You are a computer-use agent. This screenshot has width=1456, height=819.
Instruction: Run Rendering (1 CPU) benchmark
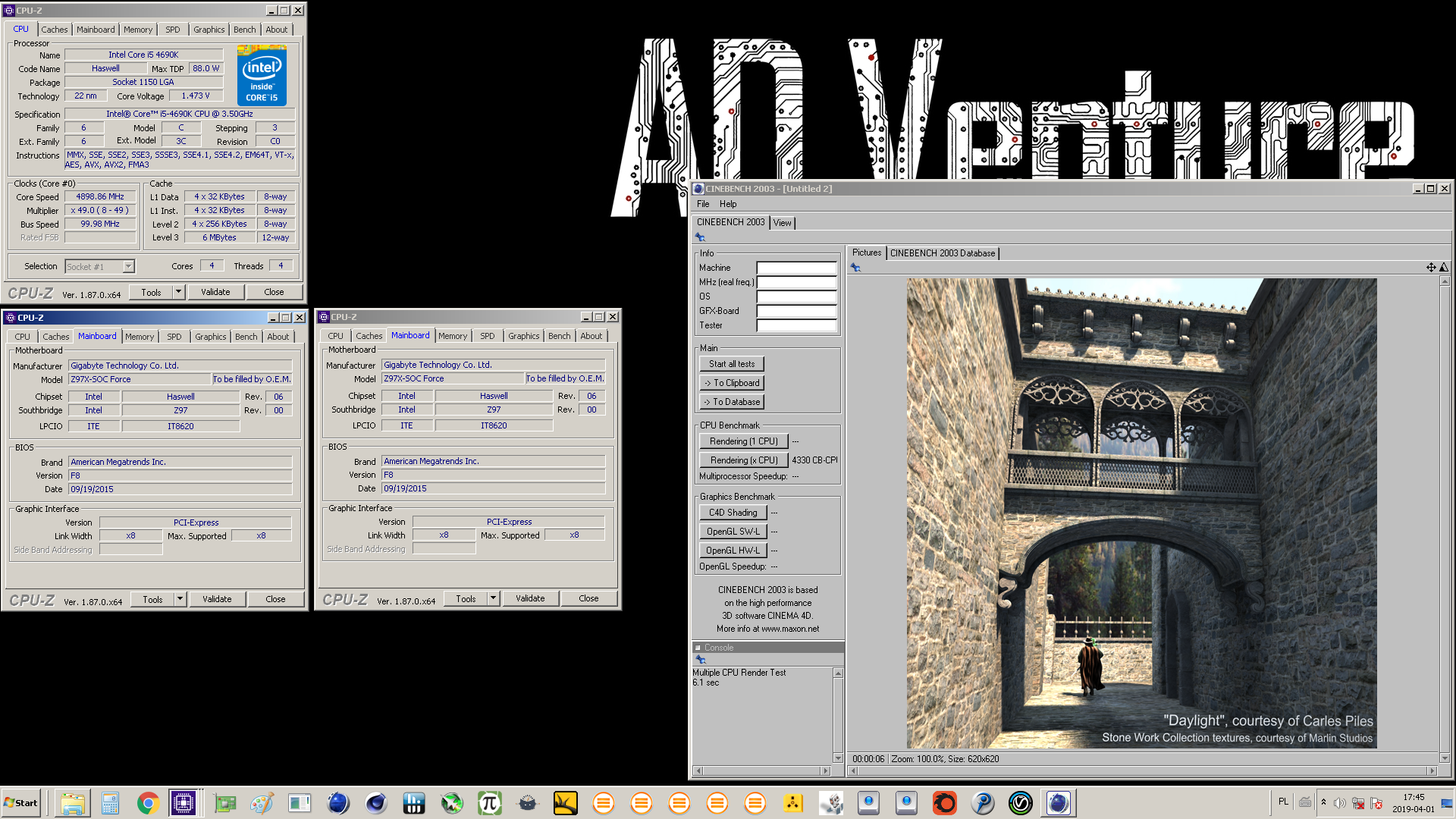[x=744, y=441]
